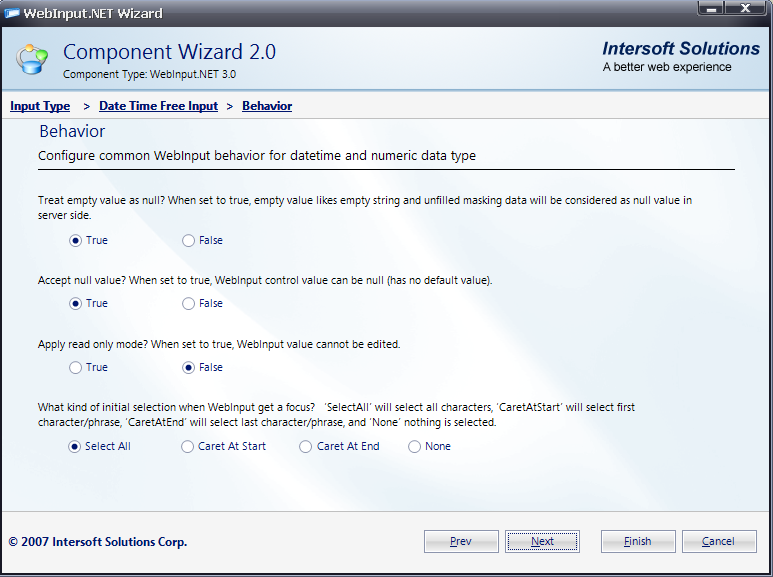Viewport: 773px width, 577px height.
Task: Cancel the wizard
Action: (x=719, y=541)
